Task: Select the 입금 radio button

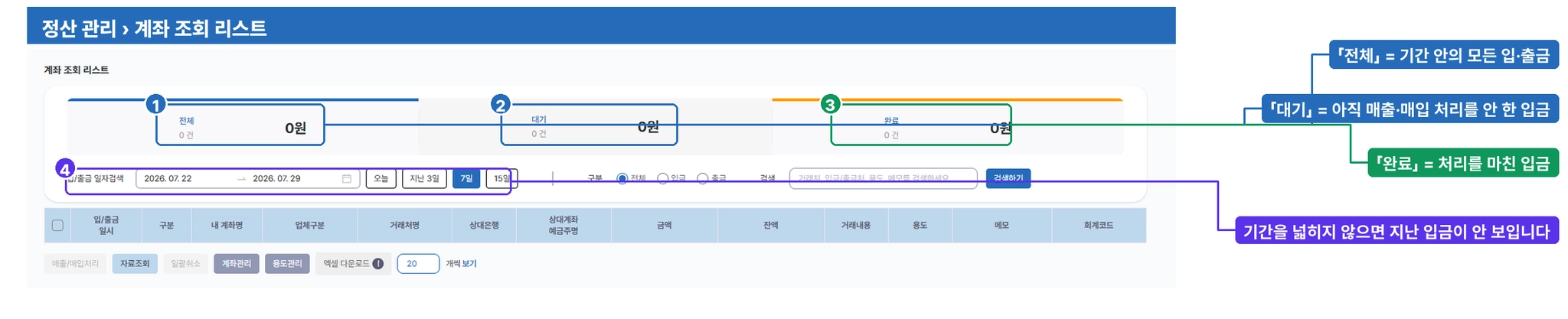Action: 662,178
